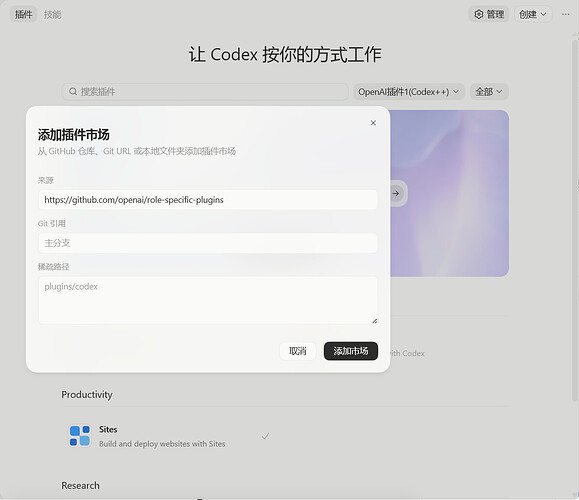The image size is (579, 500).
Task: Close the 添加插件市场 dialog
Action: pyautogui.click(x=373, y=123)
